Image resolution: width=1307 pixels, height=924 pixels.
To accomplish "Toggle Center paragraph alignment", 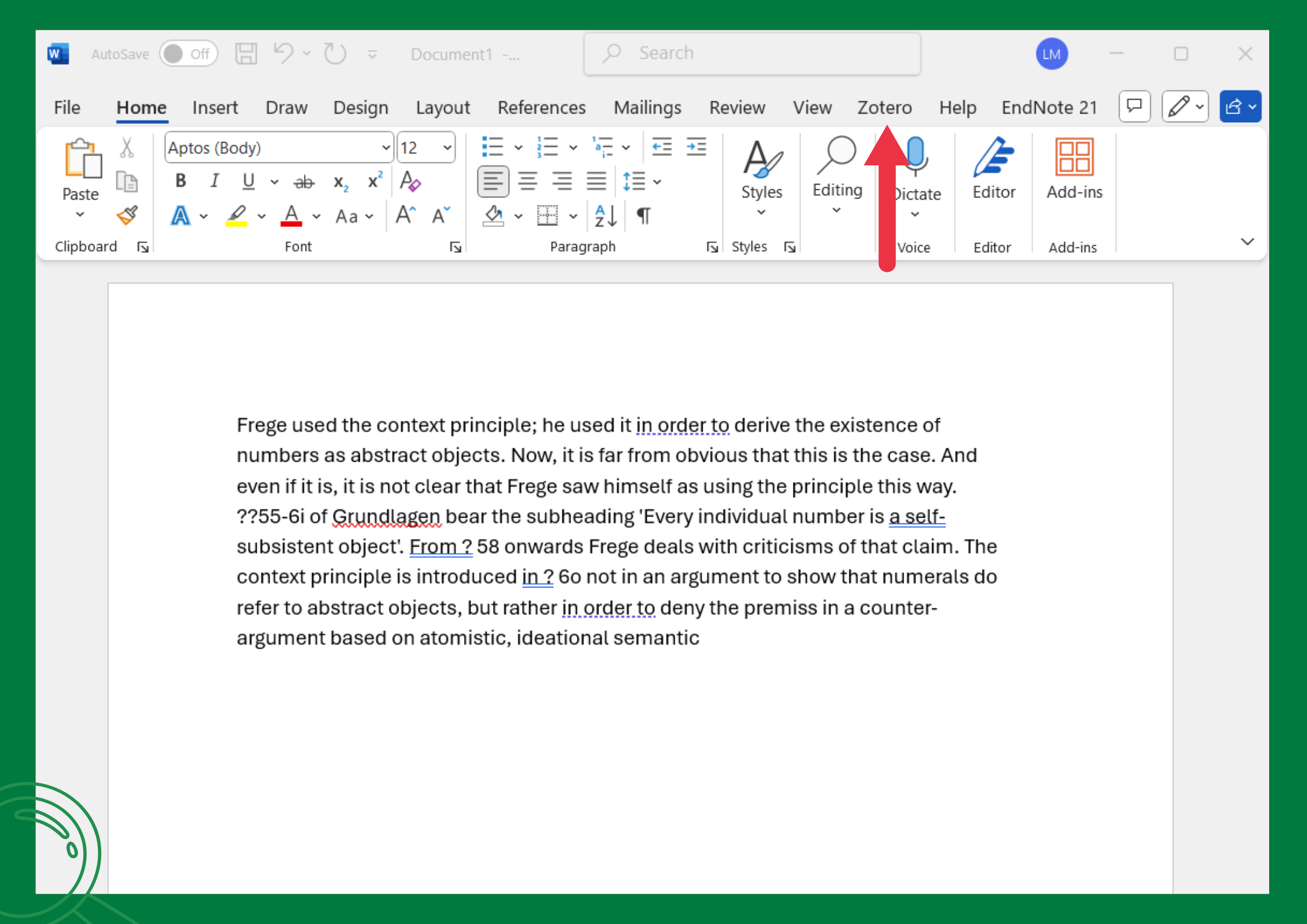I will (527, 182).
